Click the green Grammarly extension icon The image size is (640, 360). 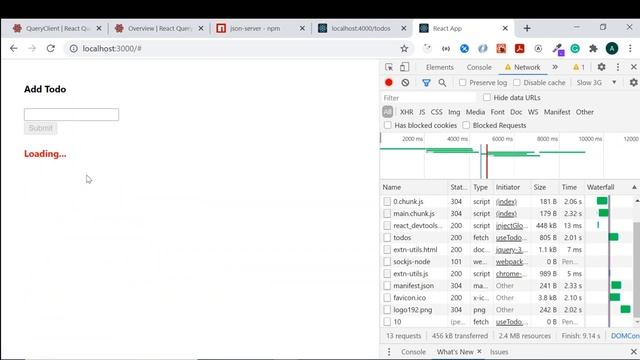click(x=575, y=49)
